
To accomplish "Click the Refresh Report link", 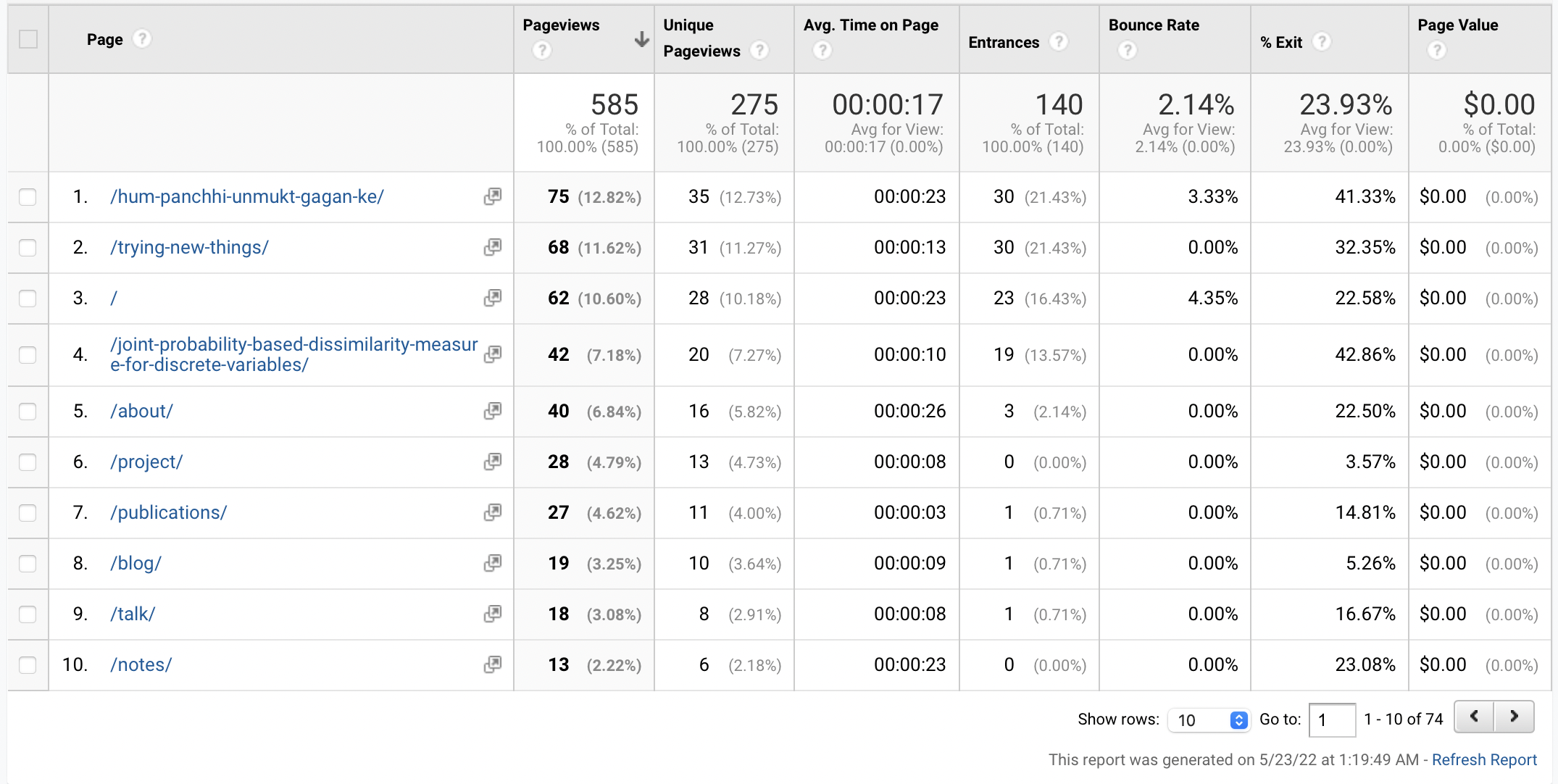I will point(1483,759).
